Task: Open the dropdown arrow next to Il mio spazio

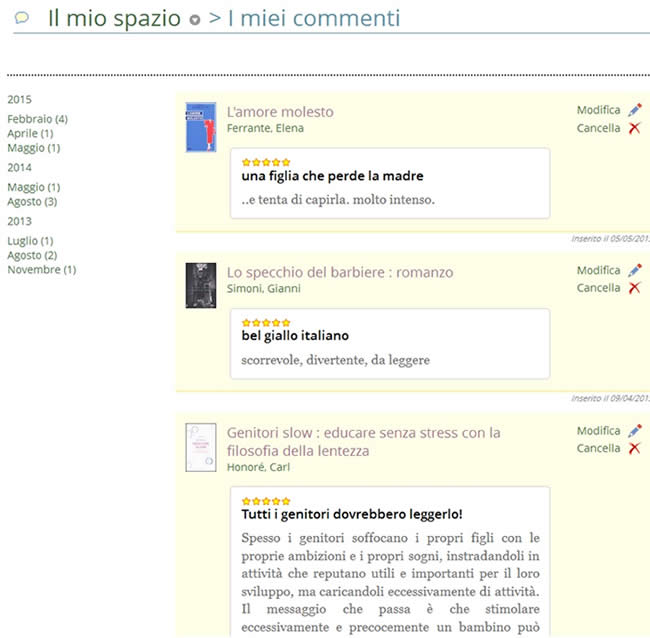Action: (195, 21)
